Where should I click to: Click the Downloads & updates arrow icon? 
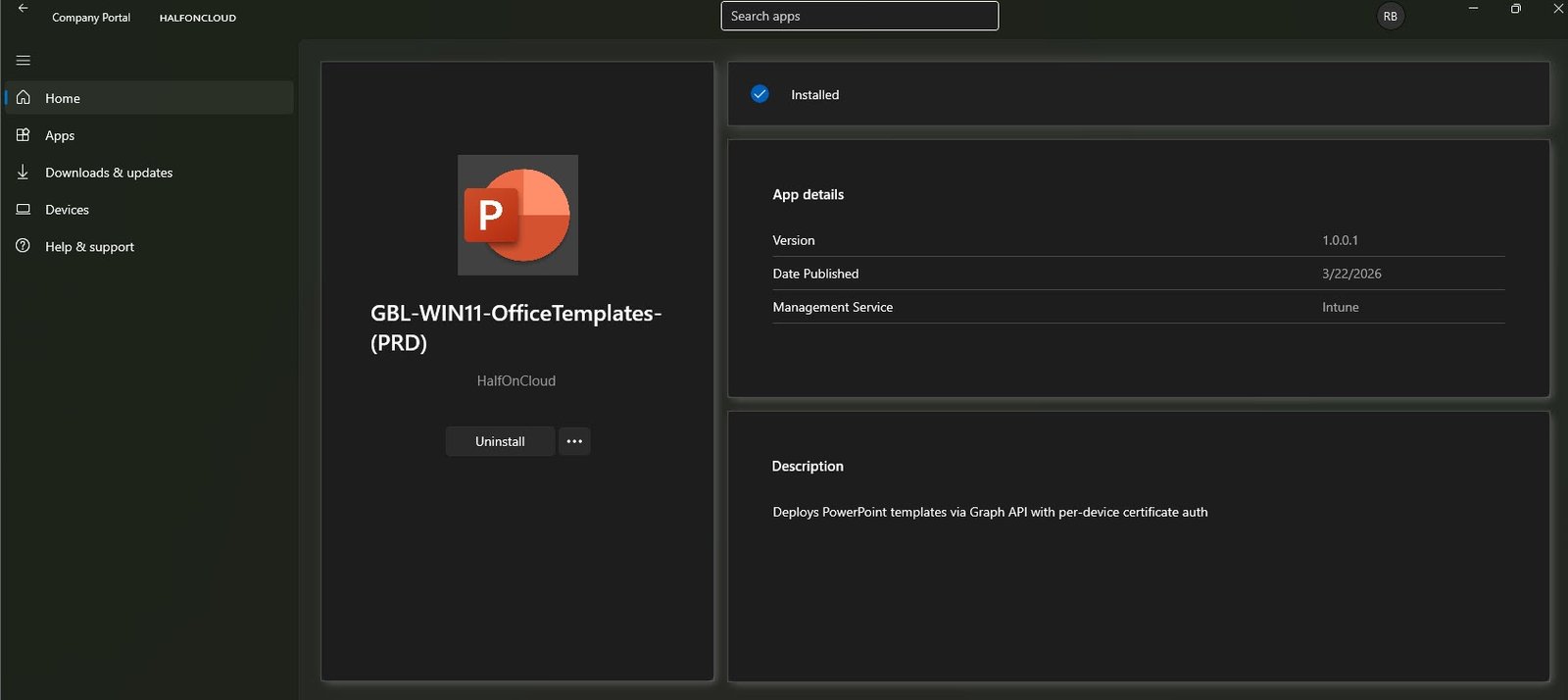(24, 173)
